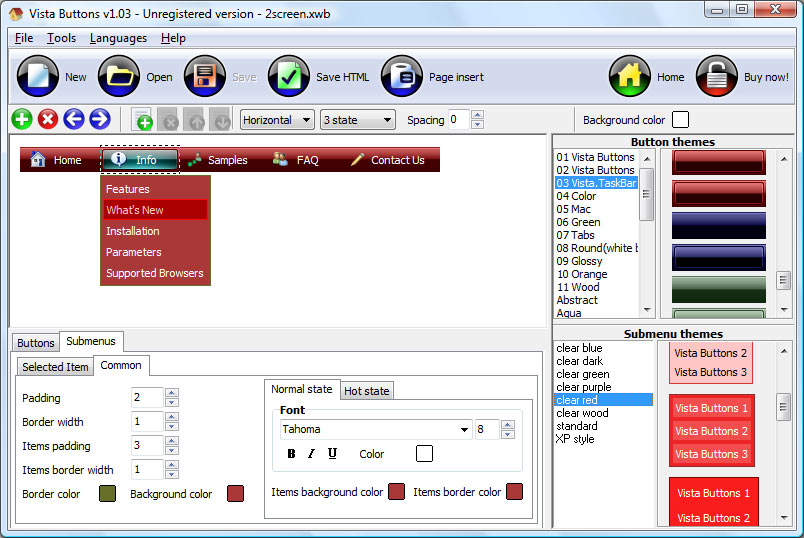Screen dimensions: 804x538
Task: Open the submenu Background color swatch
Action: tap(235, 493)
